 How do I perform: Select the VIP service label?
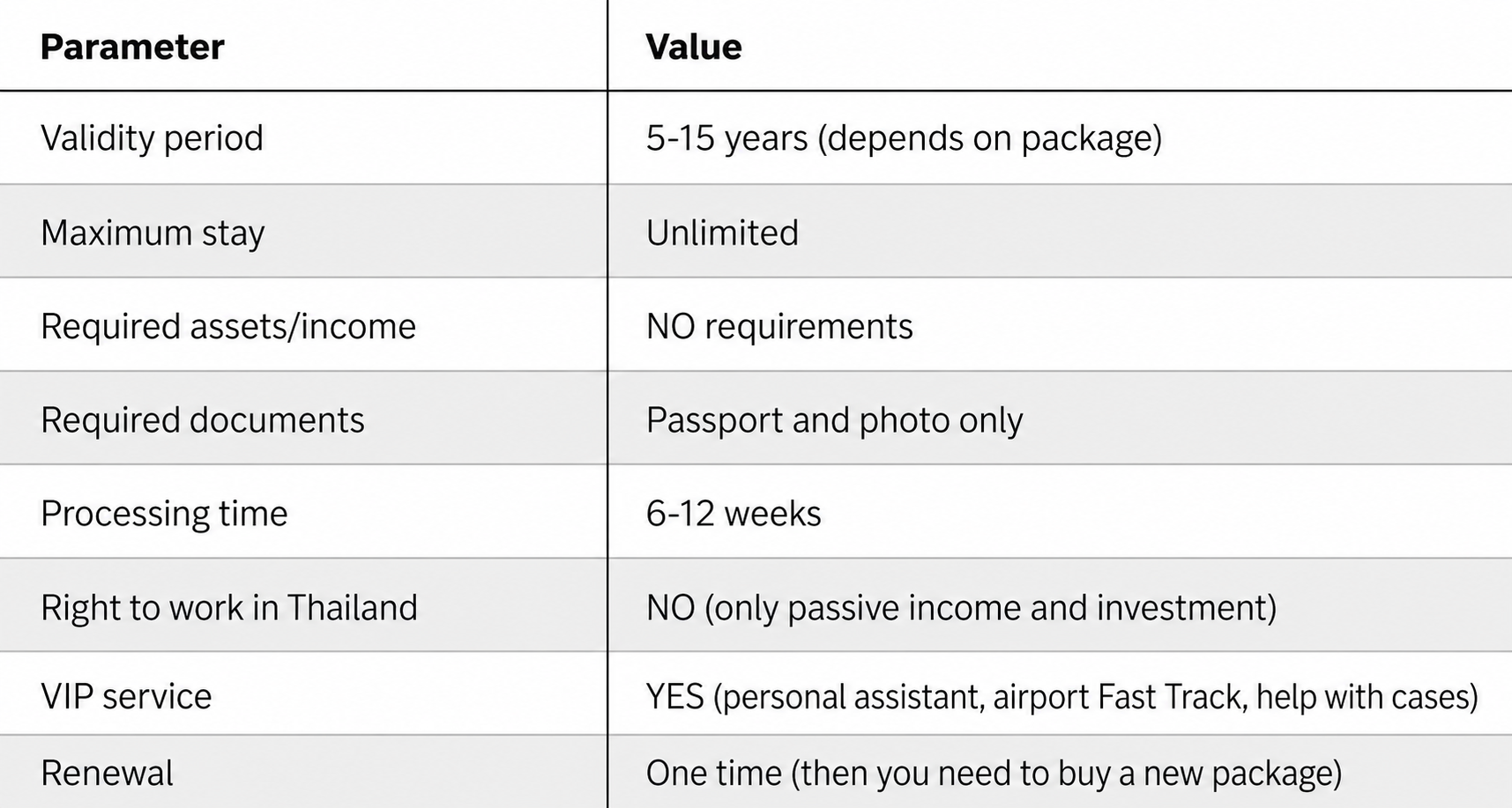[126, 697]
